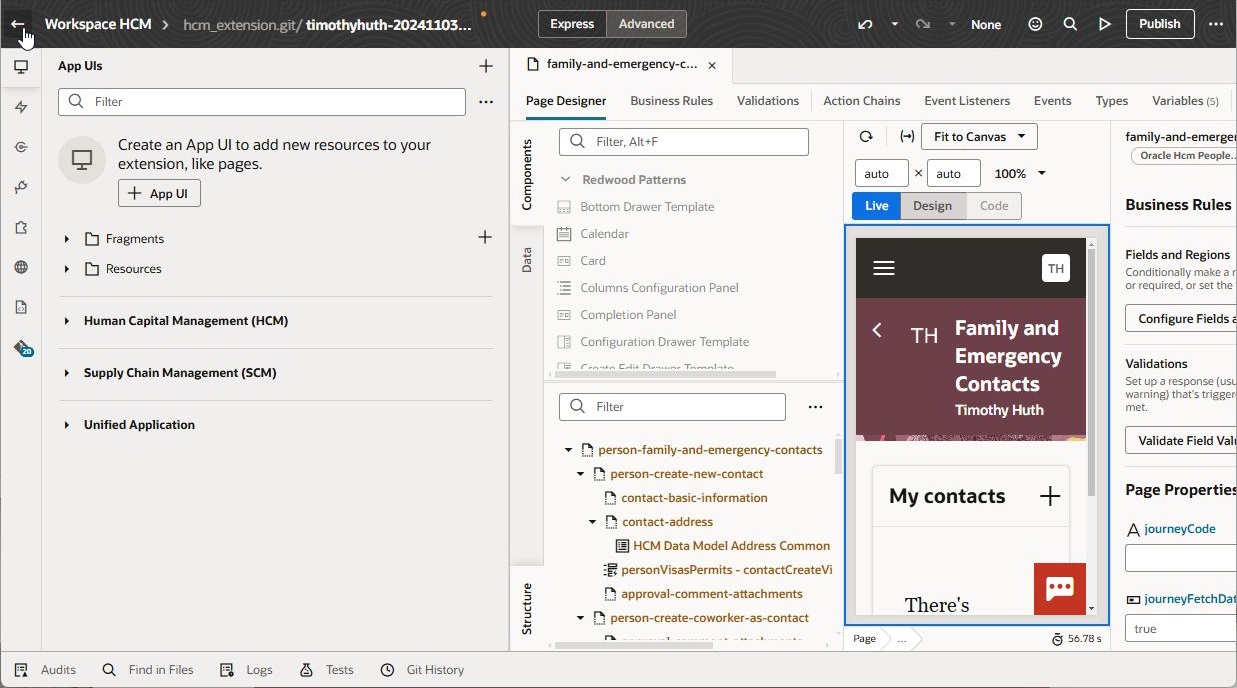Click the back arrow in header
The width and height of the screenshot is (1237, 688).
pos(18,24)
